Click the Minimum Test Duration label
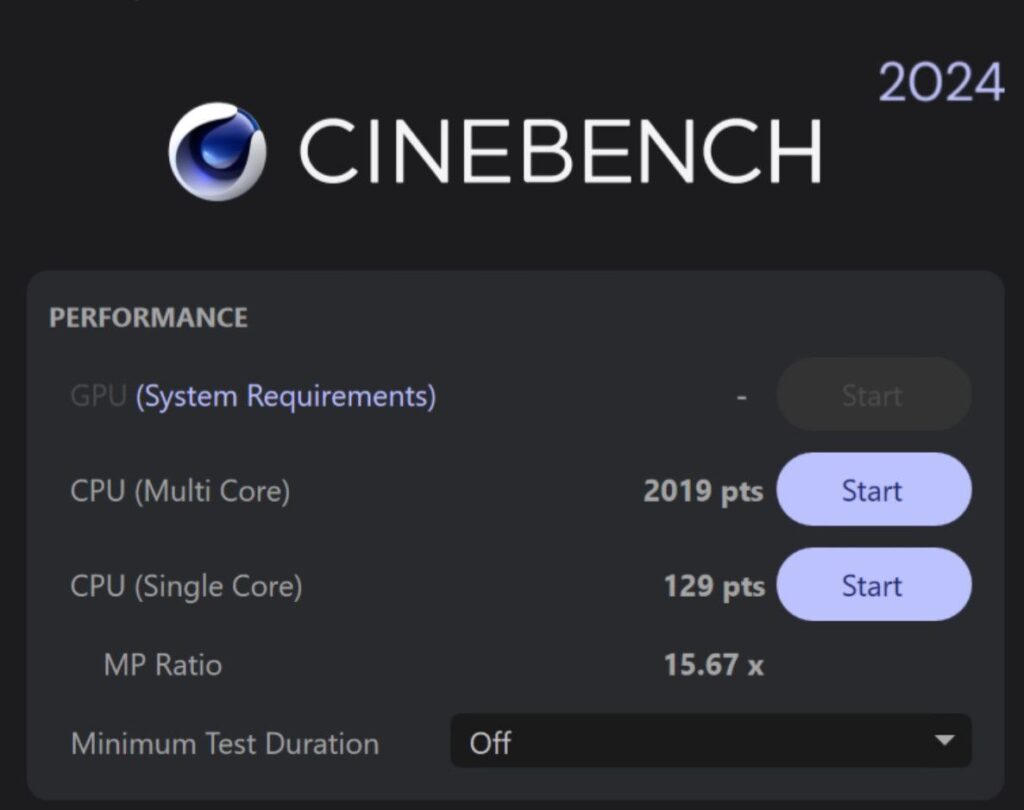 click(x=225, y=744)
